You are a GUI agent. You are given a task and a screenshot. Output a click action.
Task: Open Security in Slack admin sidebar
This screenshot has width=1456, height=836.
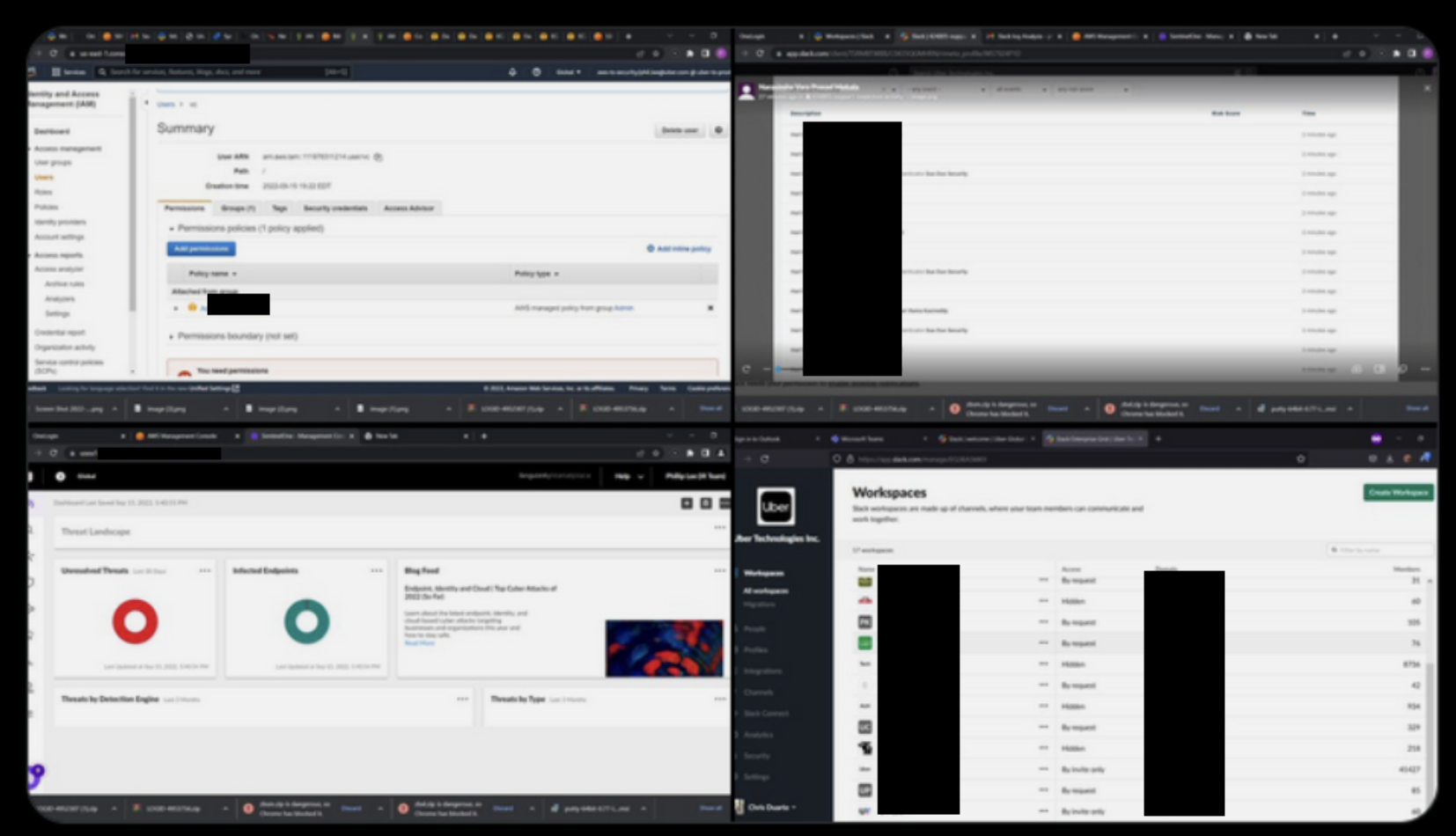[756, 756]
